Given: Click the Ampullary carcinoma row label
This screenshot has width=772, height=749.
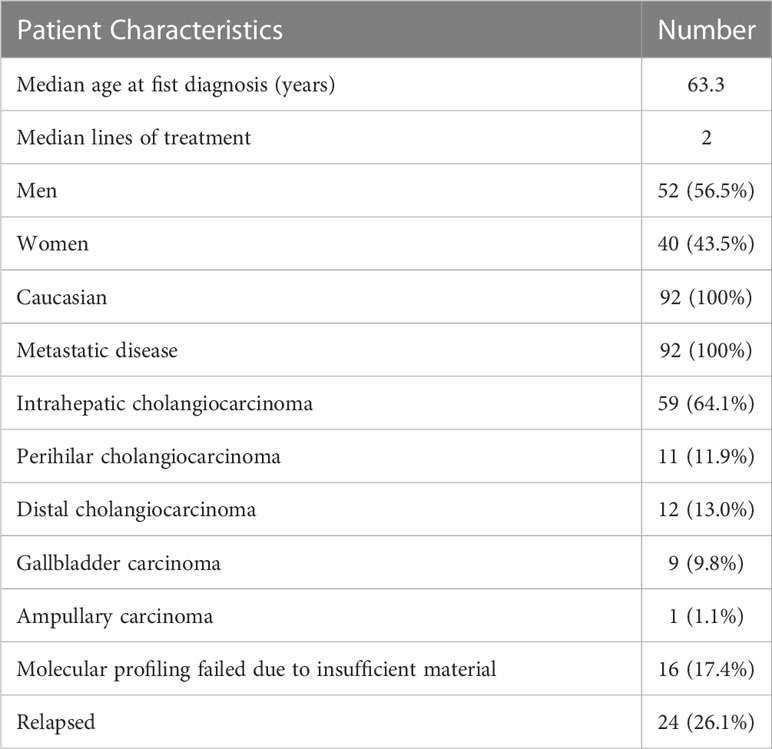Looking at the screenshot, I should point(115,617).
